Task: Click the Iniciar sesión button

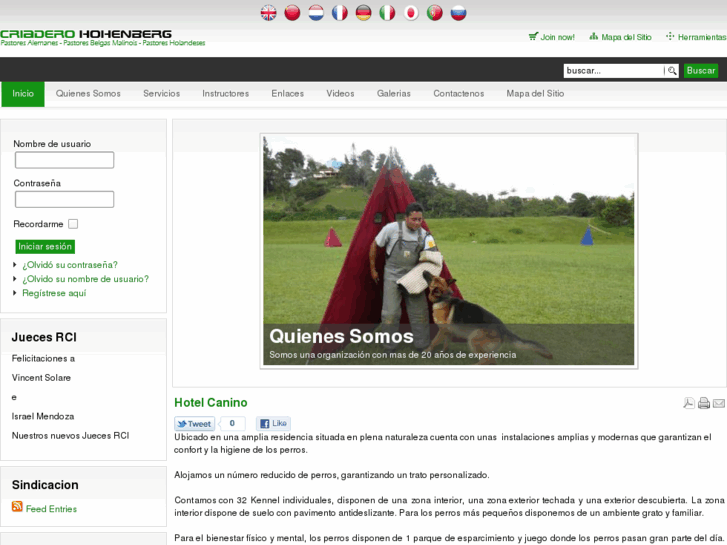Action: (45, 246)
